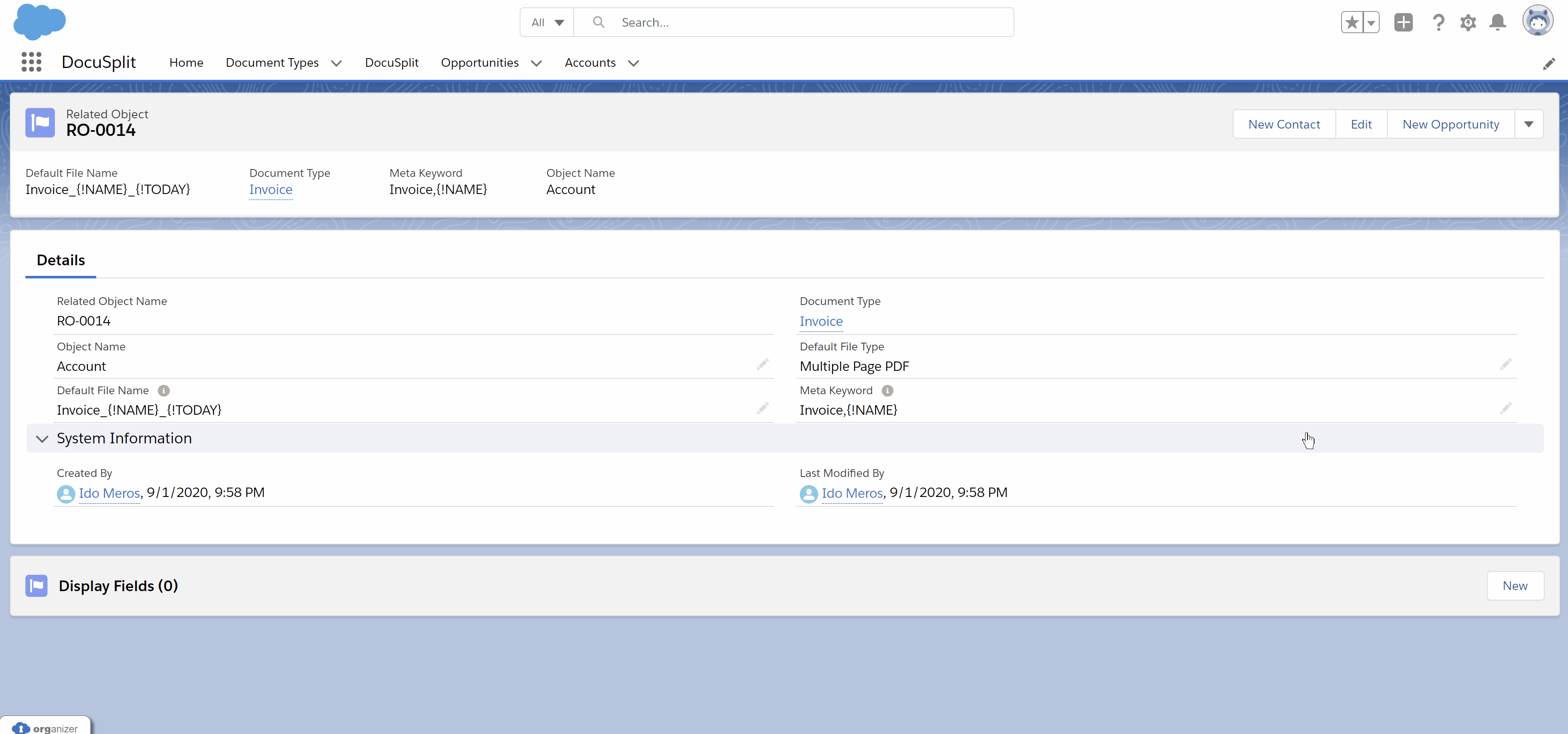Open the Help question mark icon
The image size is (1568, 734).
(x=1438, y=23)
